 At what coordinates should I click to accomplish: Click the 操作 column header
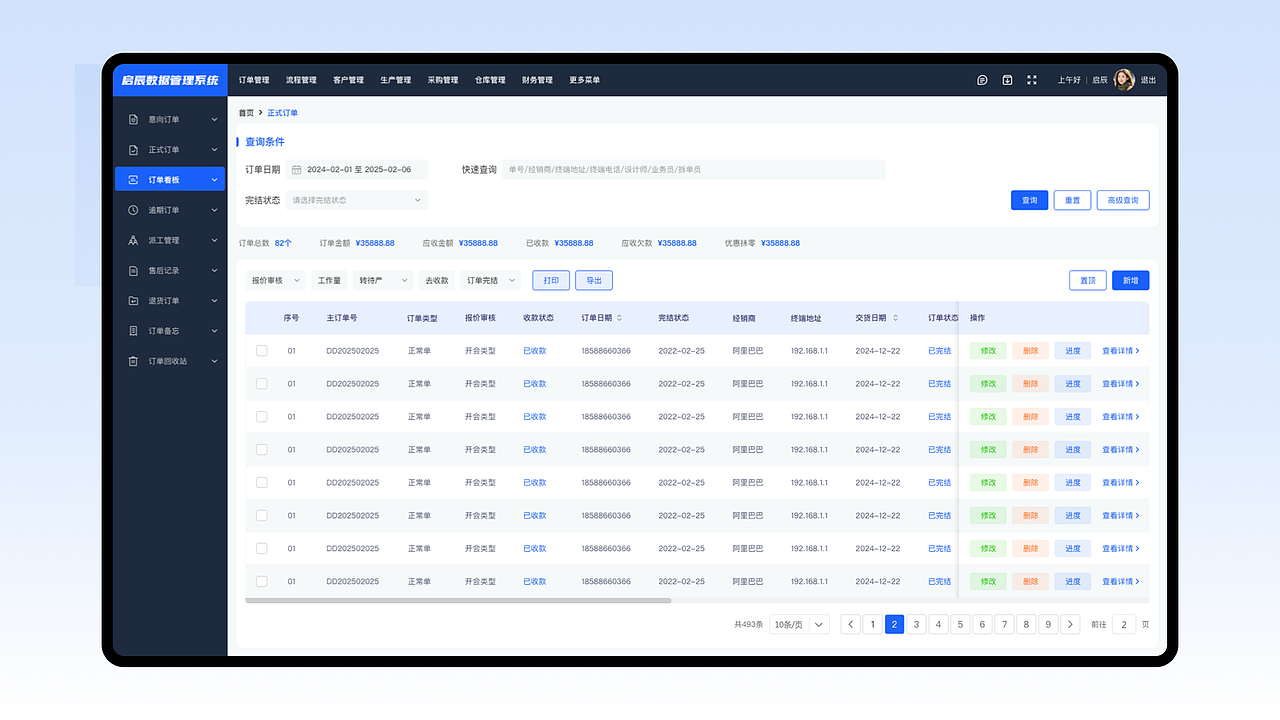[x=977, y=318]
